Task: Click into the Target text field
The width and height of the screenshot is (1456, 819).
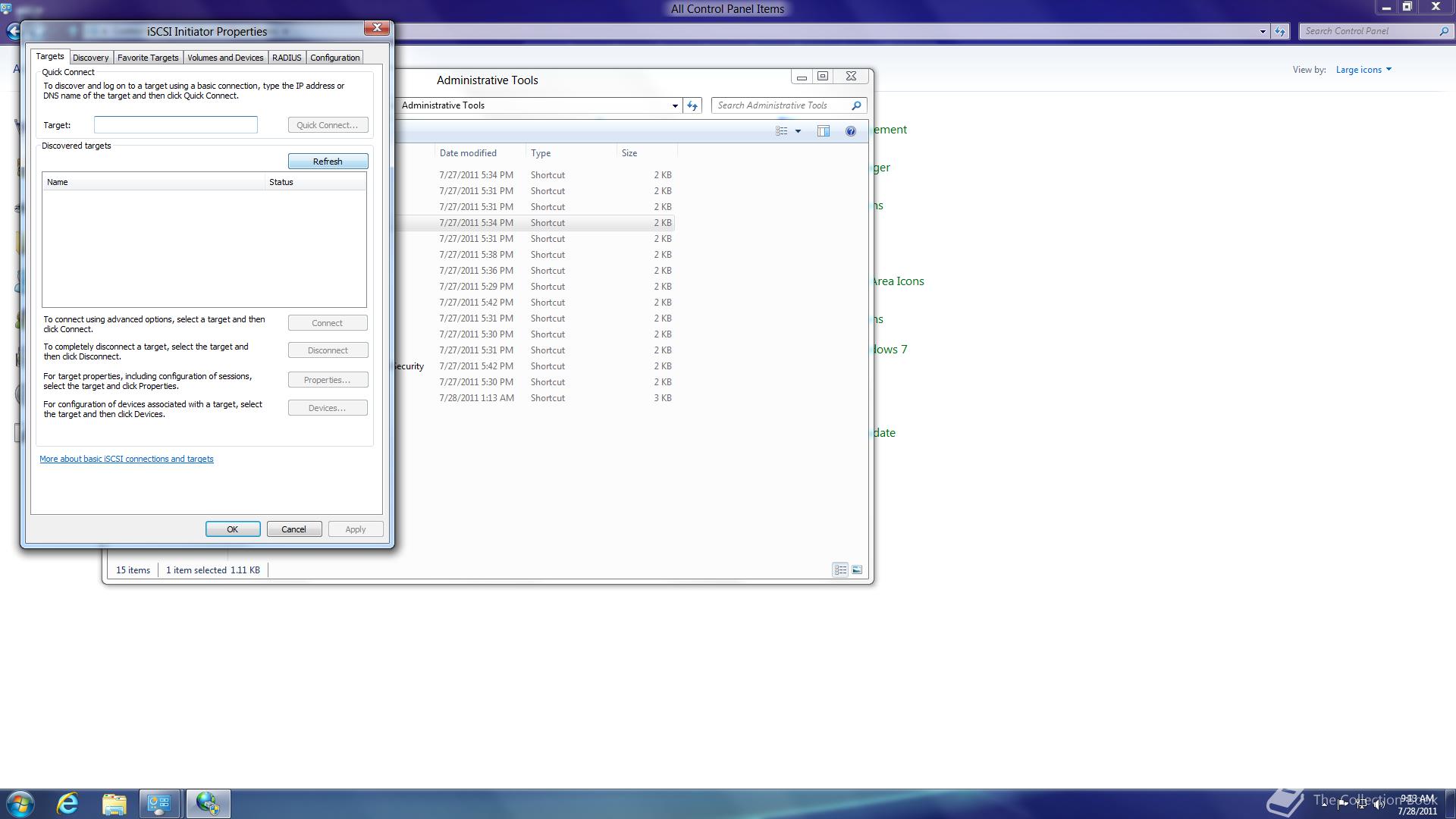Action: click(175, 125)
